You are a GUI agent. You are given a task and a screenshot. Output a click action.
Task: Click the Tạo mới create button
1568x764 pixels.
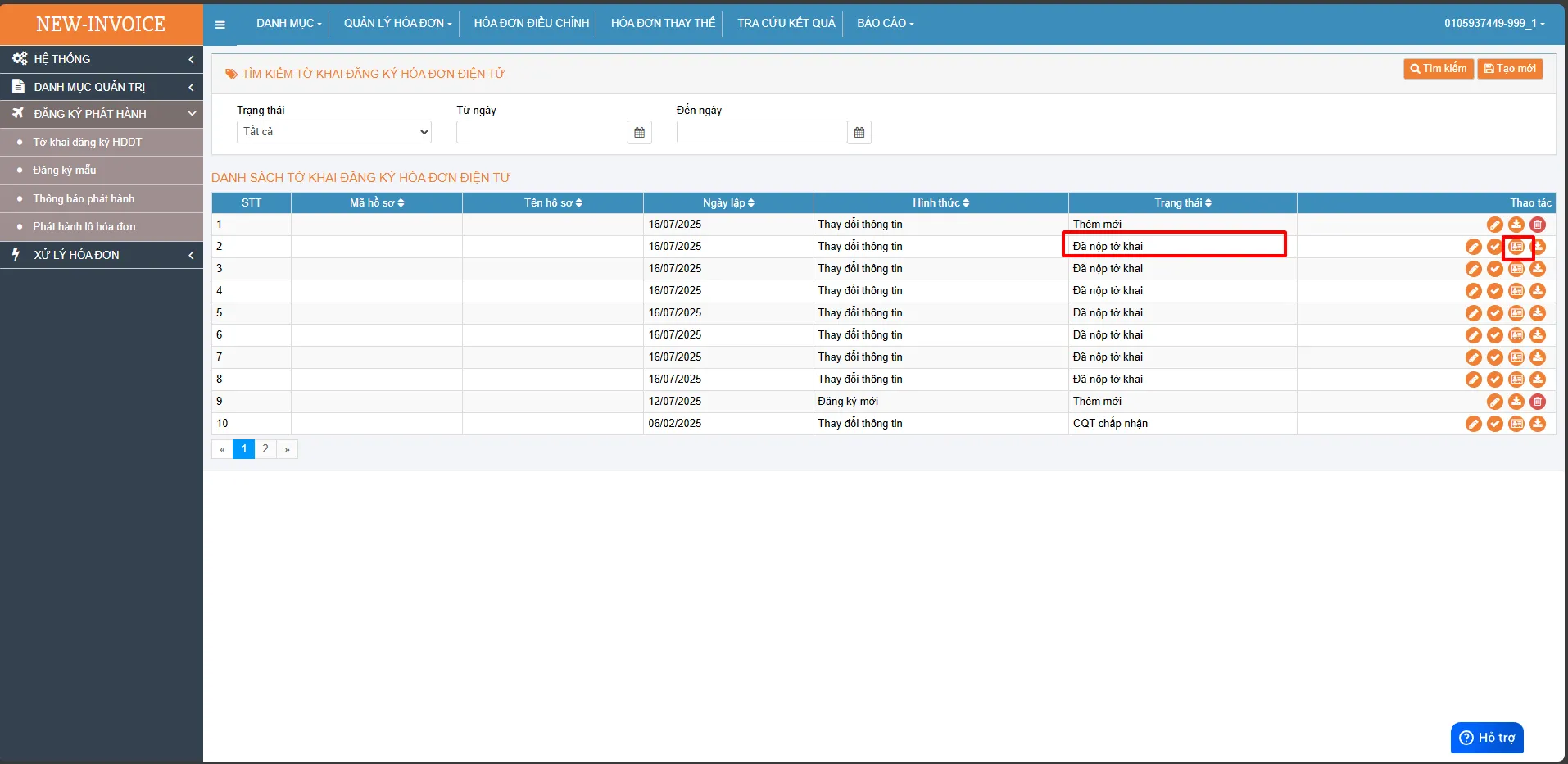[x=1510, y=69]
